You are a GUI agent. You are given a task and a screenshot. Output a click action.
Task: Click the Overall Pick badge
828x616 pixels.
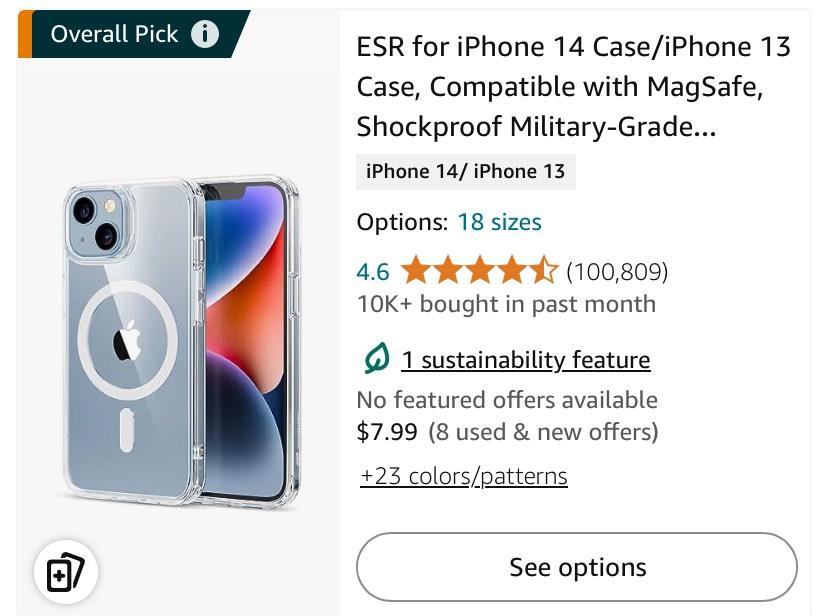point(115,34)
